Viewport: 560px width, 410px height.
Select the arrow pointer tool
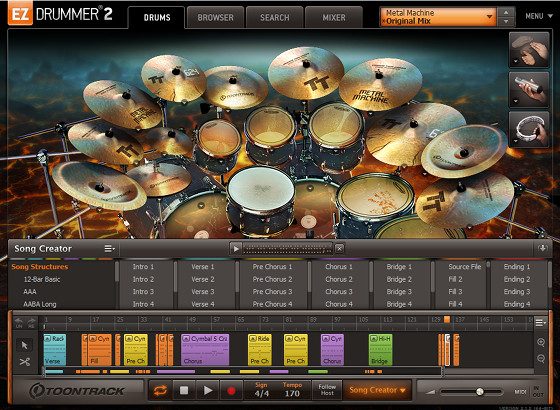click(x=24, y=345)
